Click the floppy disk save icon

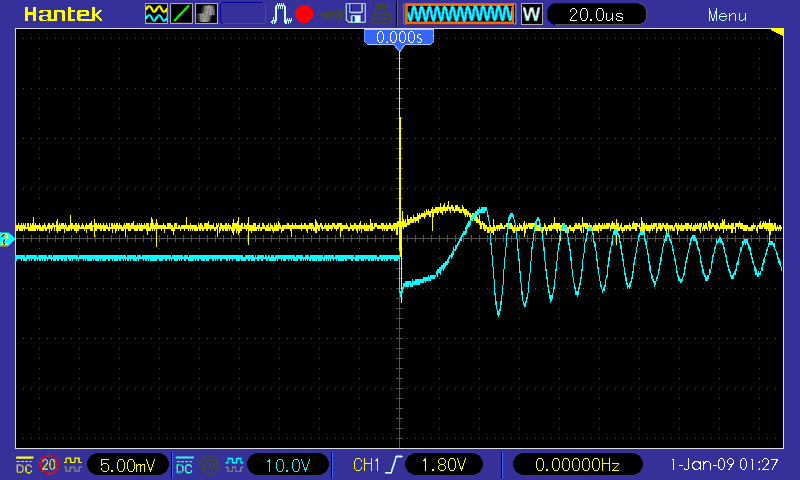[x=356, y=13]
